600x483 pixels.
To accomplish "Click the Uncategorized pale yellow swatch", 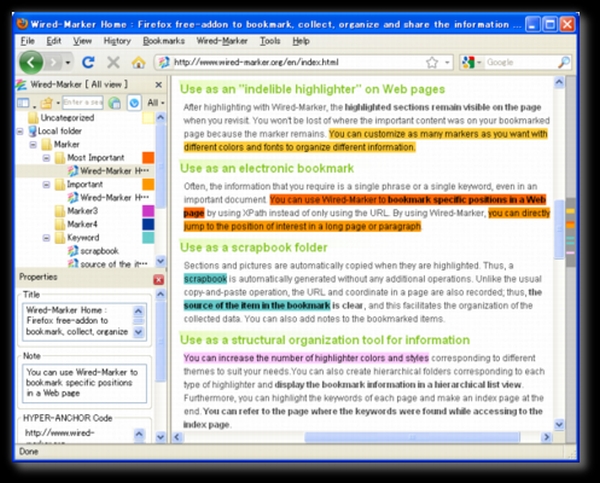I will coord(148,117).
